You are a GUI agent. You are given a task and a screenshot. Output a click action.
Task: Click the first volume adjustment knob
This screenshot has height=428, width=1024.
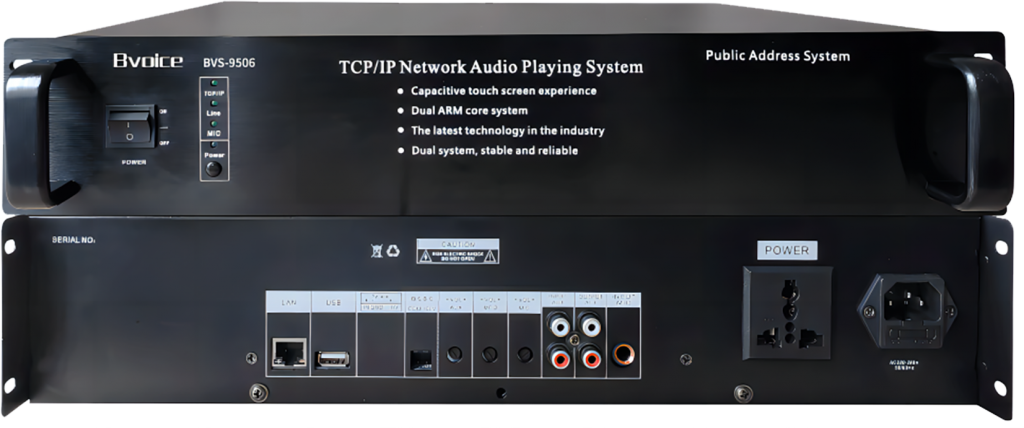click(455, 354)
